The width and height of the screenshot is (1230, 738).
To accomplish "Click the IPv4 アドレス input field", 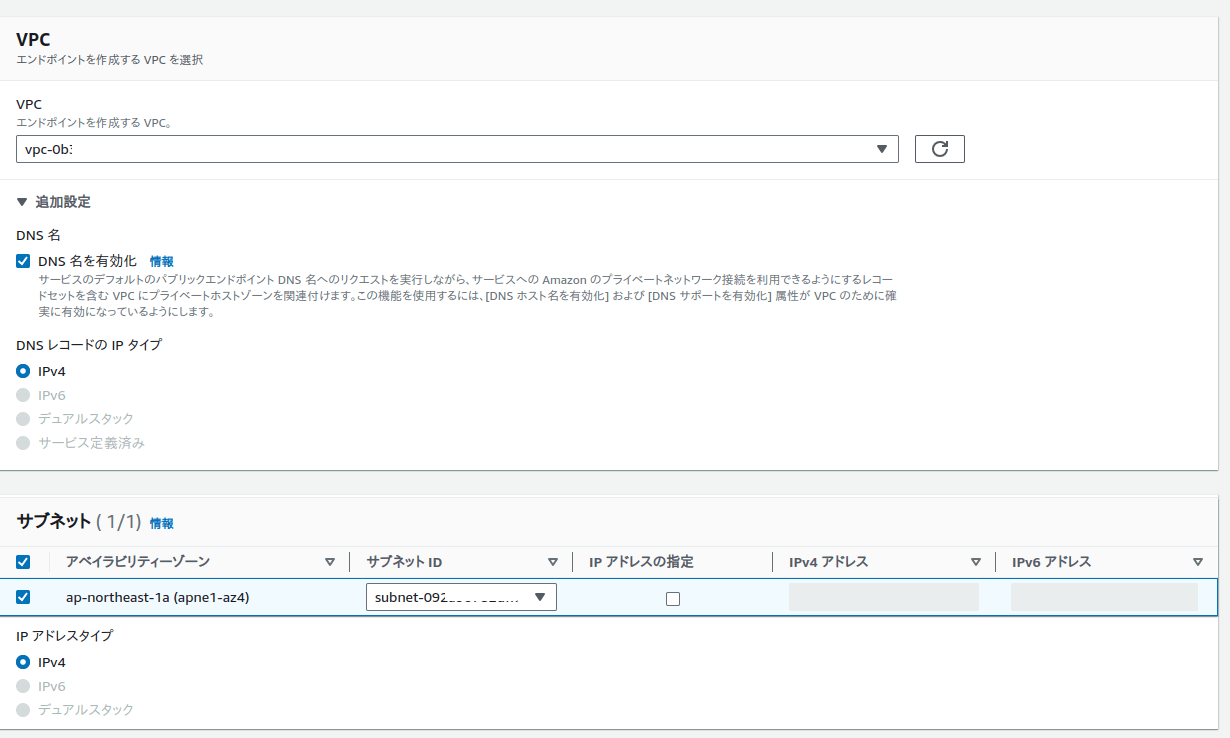I will (884, 598).
